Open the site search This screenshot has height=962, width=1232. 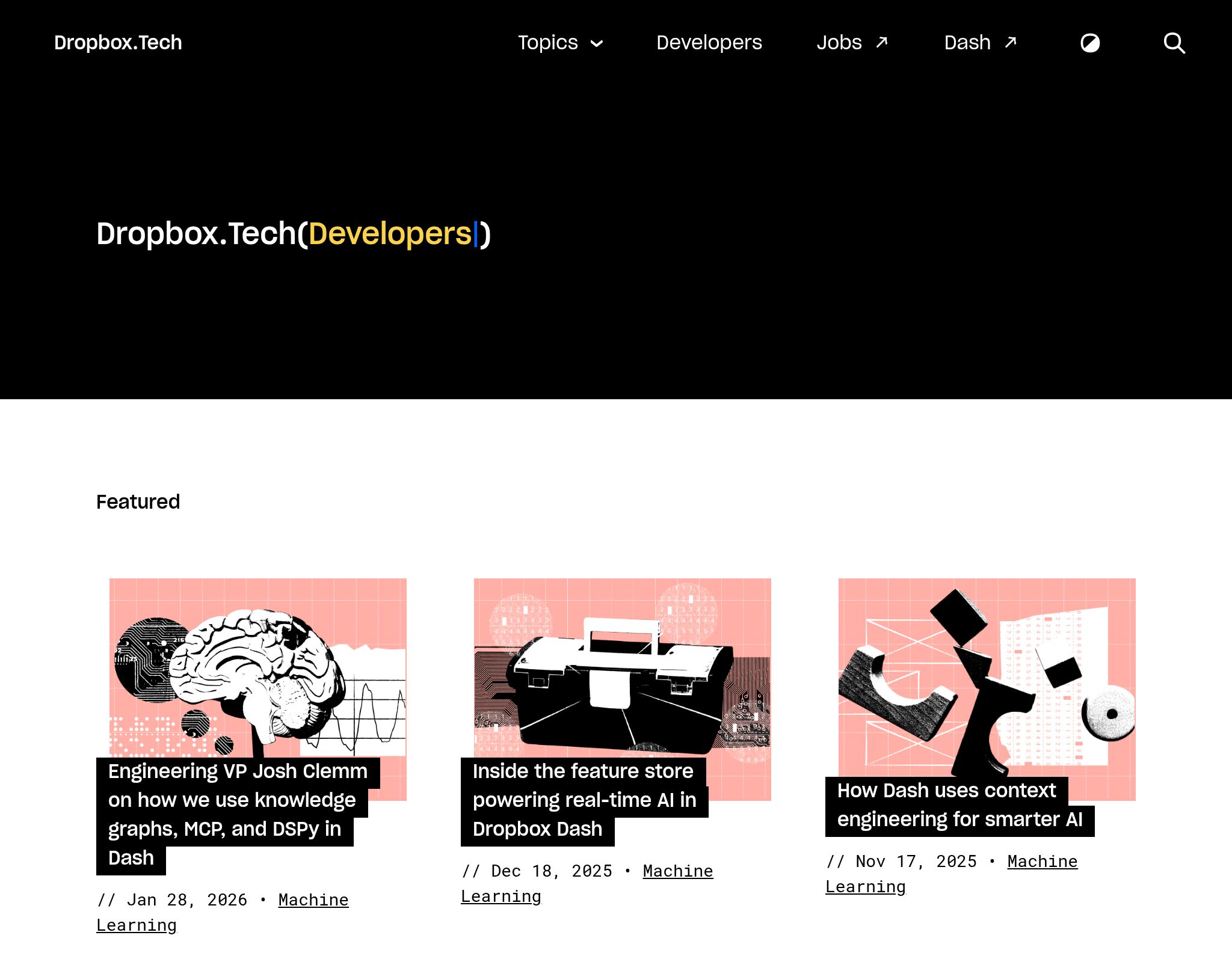pos(1173,42)
